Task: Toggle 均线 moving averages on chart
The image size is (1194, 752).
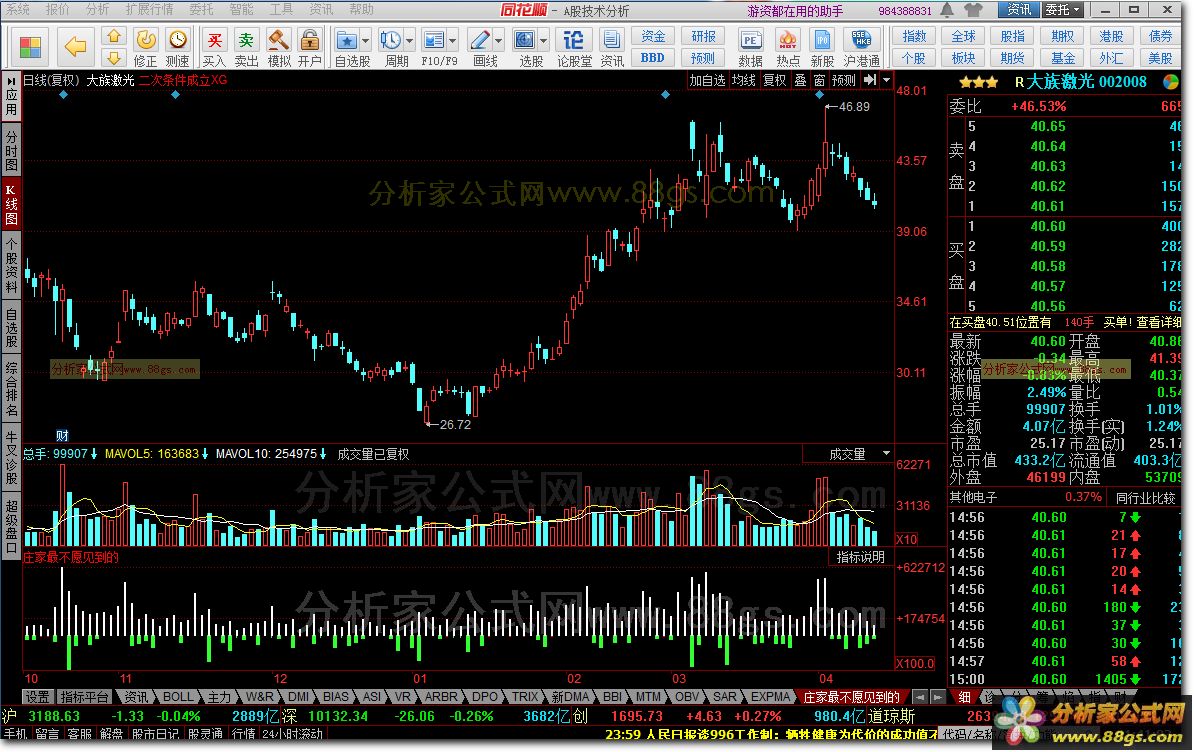Action: tap(744, 80)
